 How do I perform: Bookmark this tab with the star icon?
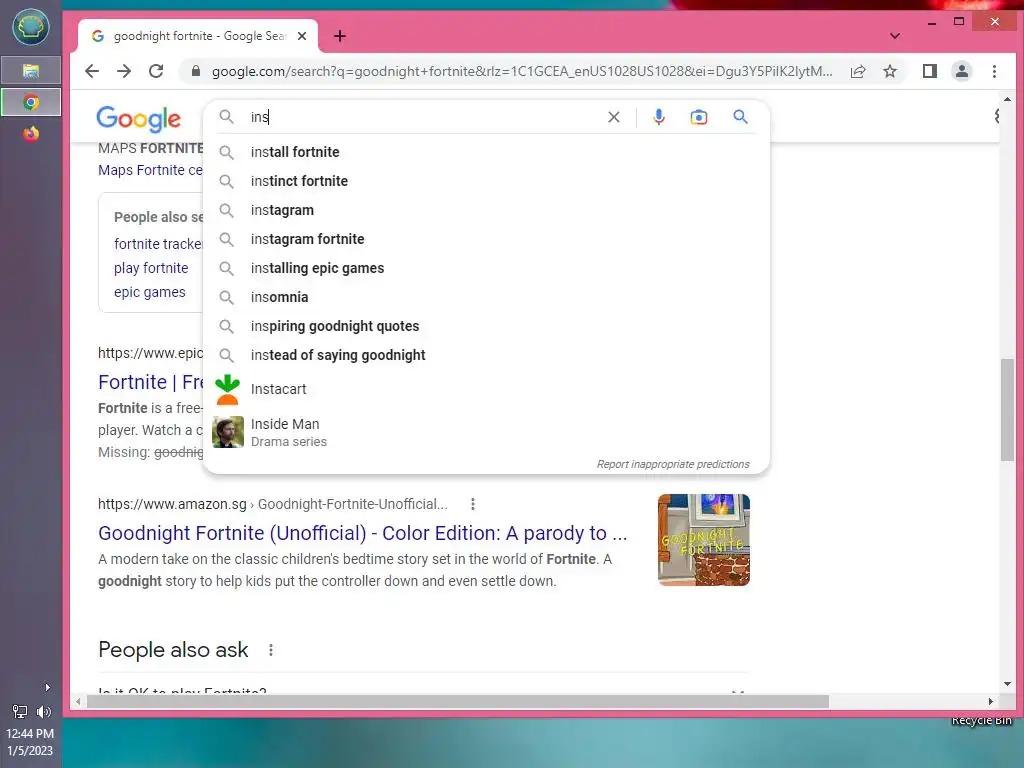coord(890,71)
